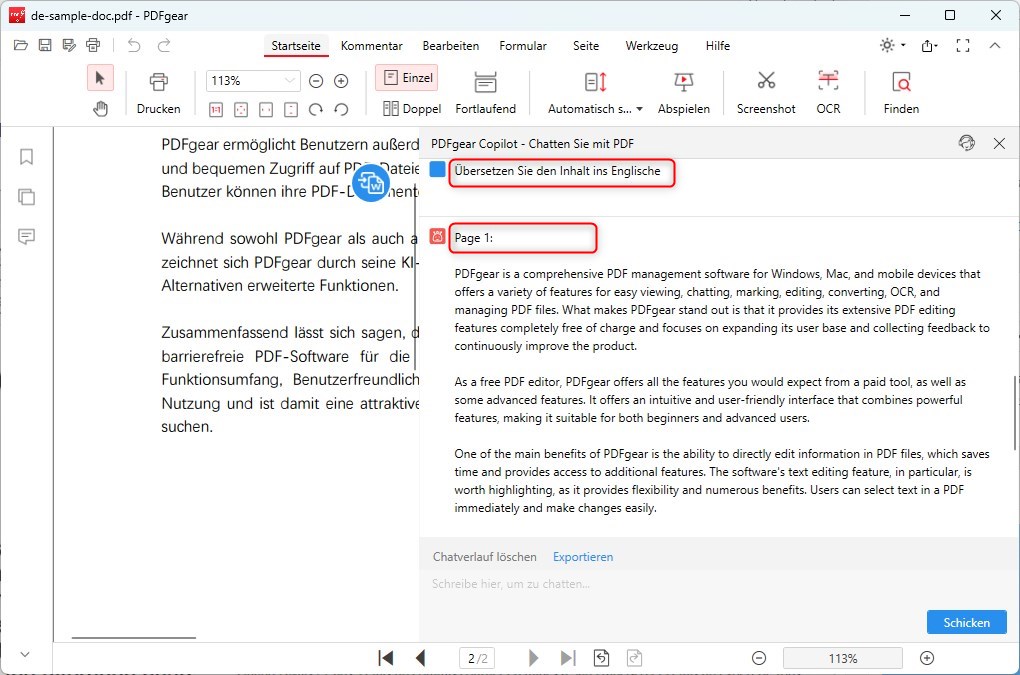The height and width of the screenshot is (675, 1020).
Task: Go to the first page
Action: [386, 658]
